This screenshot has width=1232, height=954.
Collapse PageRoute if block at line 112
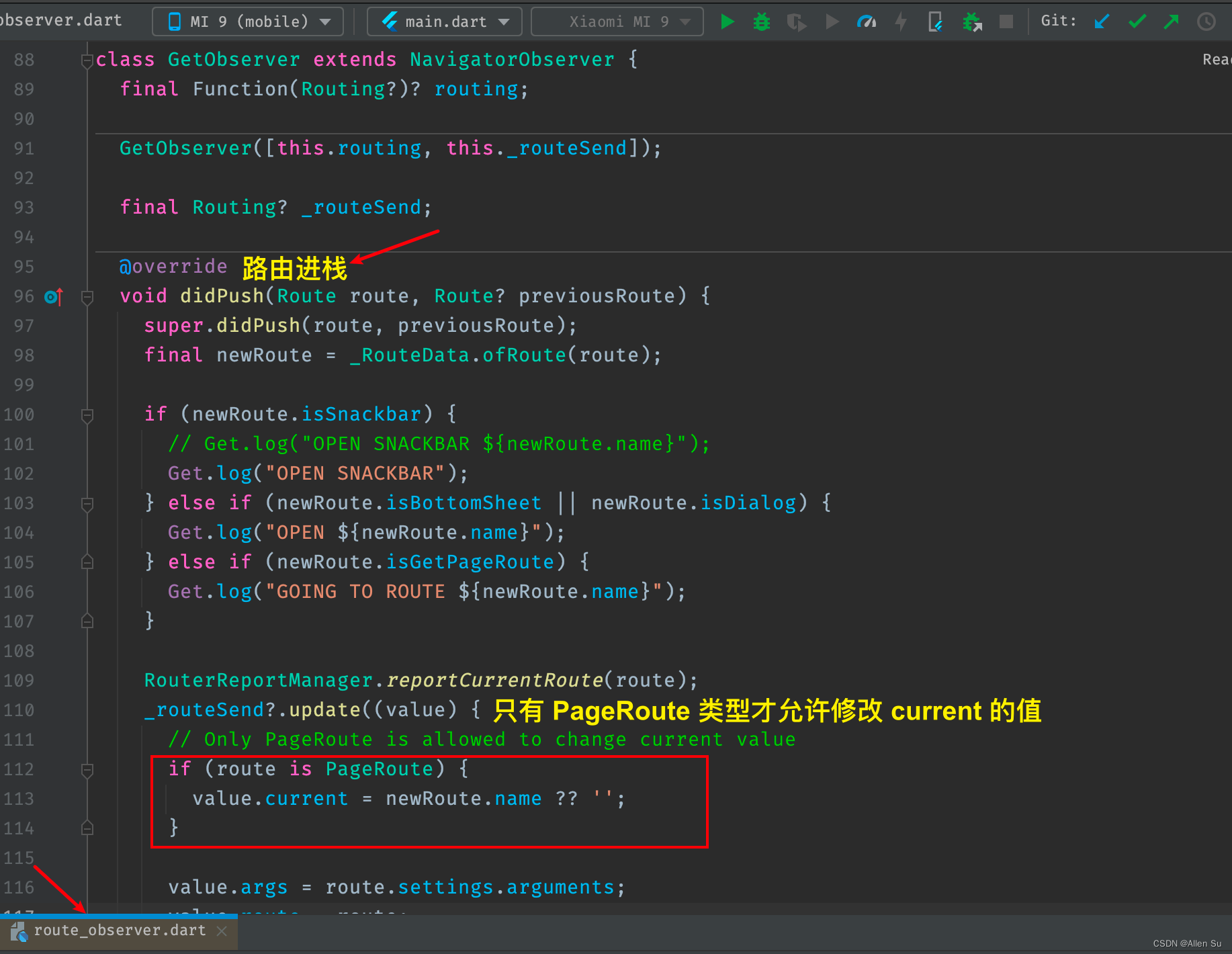[x=87, y=770]
